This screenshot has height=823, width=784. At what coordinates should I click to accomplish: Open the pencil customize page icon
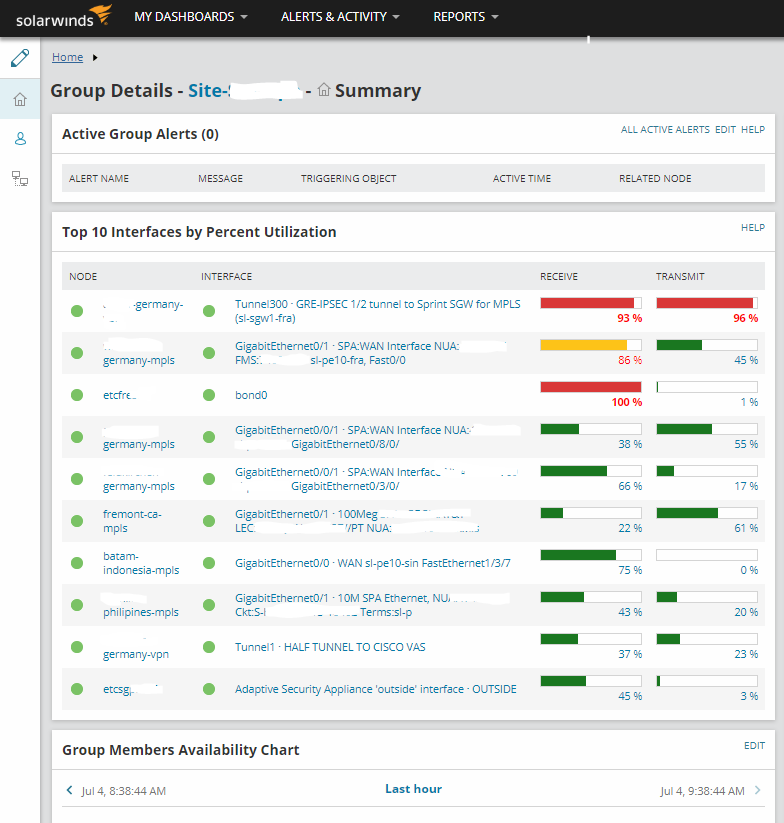[x=20, y=58]
